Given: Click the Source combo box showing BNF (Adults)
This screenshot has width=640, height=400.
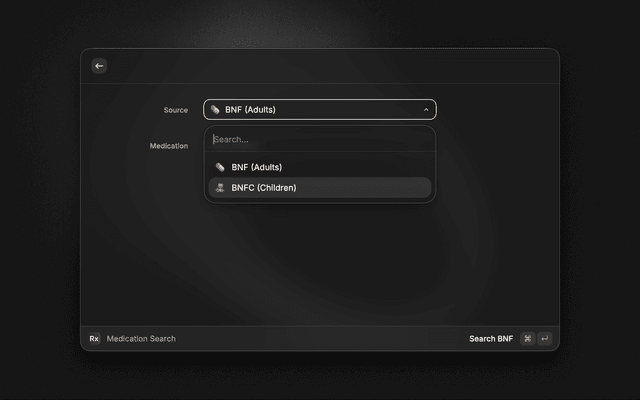Looking at the screenshot, I should [319, 110].
